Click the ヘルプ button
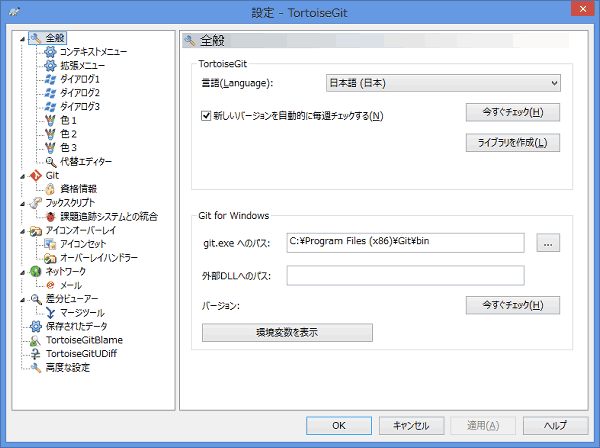The height and width of the screenshot is (448, 600). [x=556, y=426]
